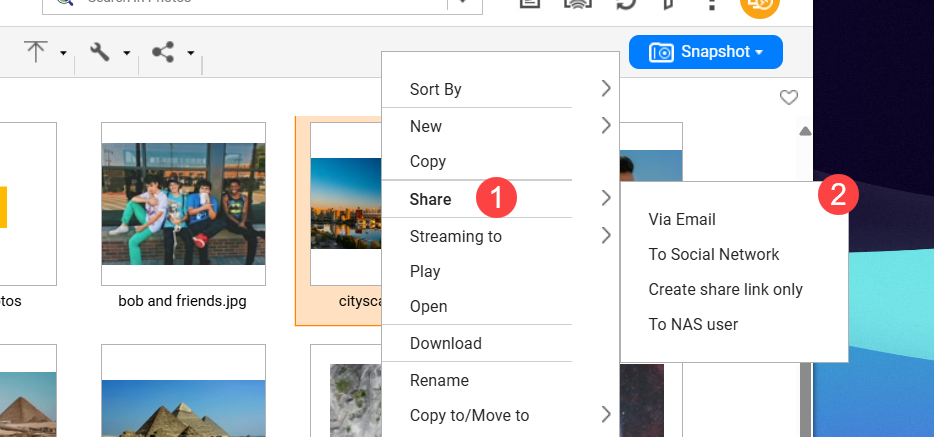Click the upload arrow icon in toolbar
934x437 pixels.
[x=36, y=52]
